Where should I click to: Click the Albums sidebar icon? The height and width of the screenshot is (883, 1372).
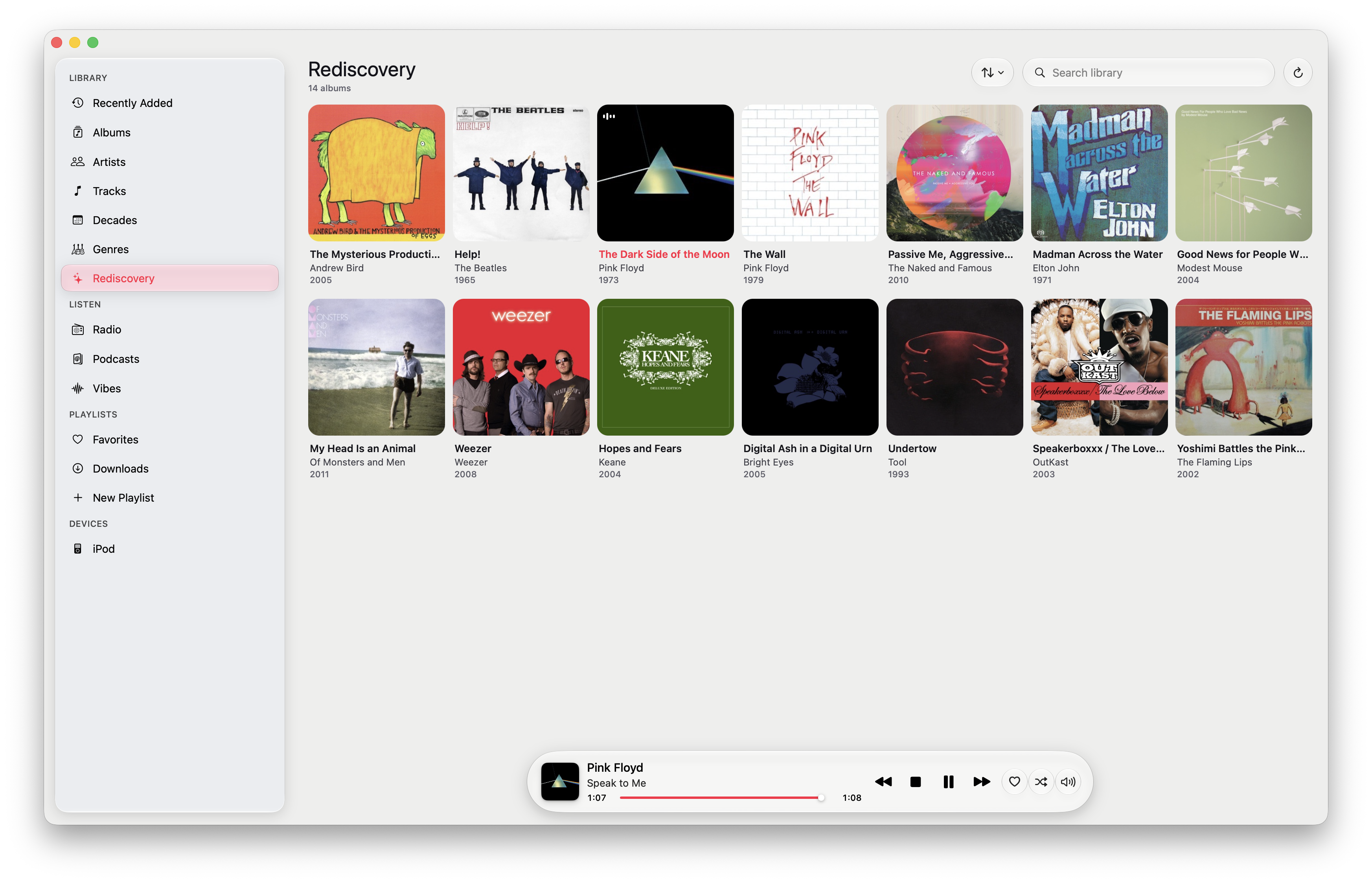tap(77, 132)
